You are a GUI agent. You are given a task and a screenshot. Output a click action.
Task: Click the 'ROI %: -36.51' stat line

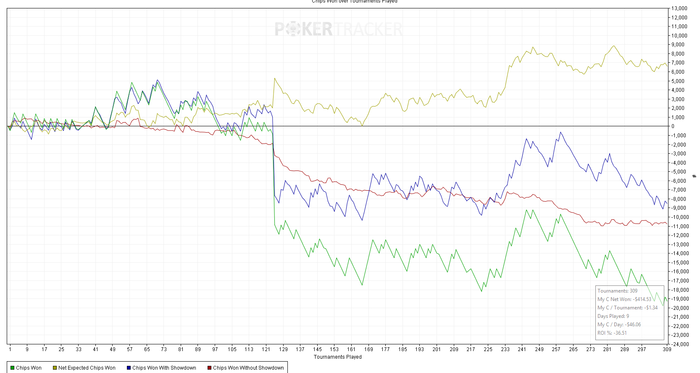(612, 333)
